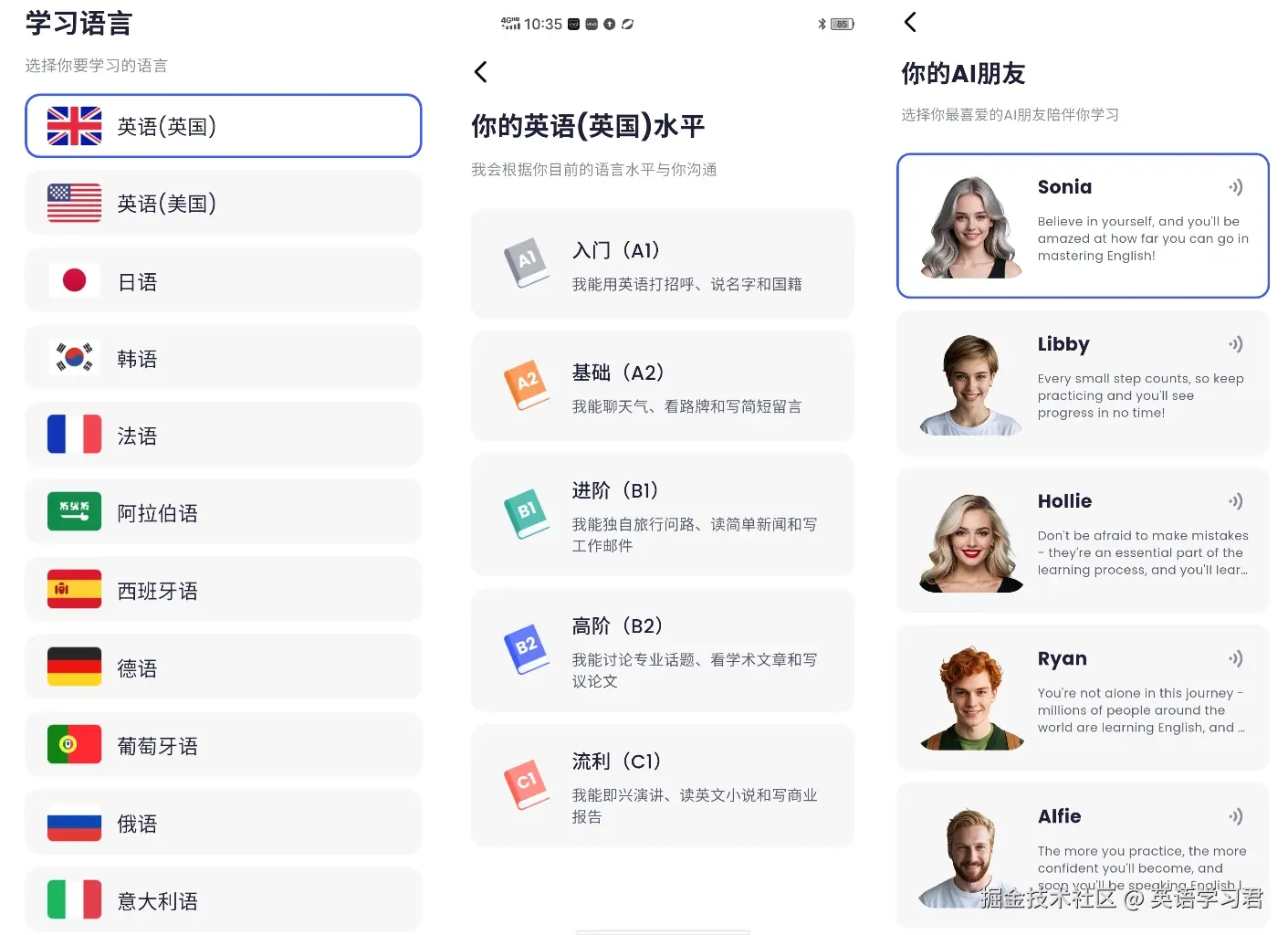
Task: Click the Japan flag icon
Action: pos(73,280)
